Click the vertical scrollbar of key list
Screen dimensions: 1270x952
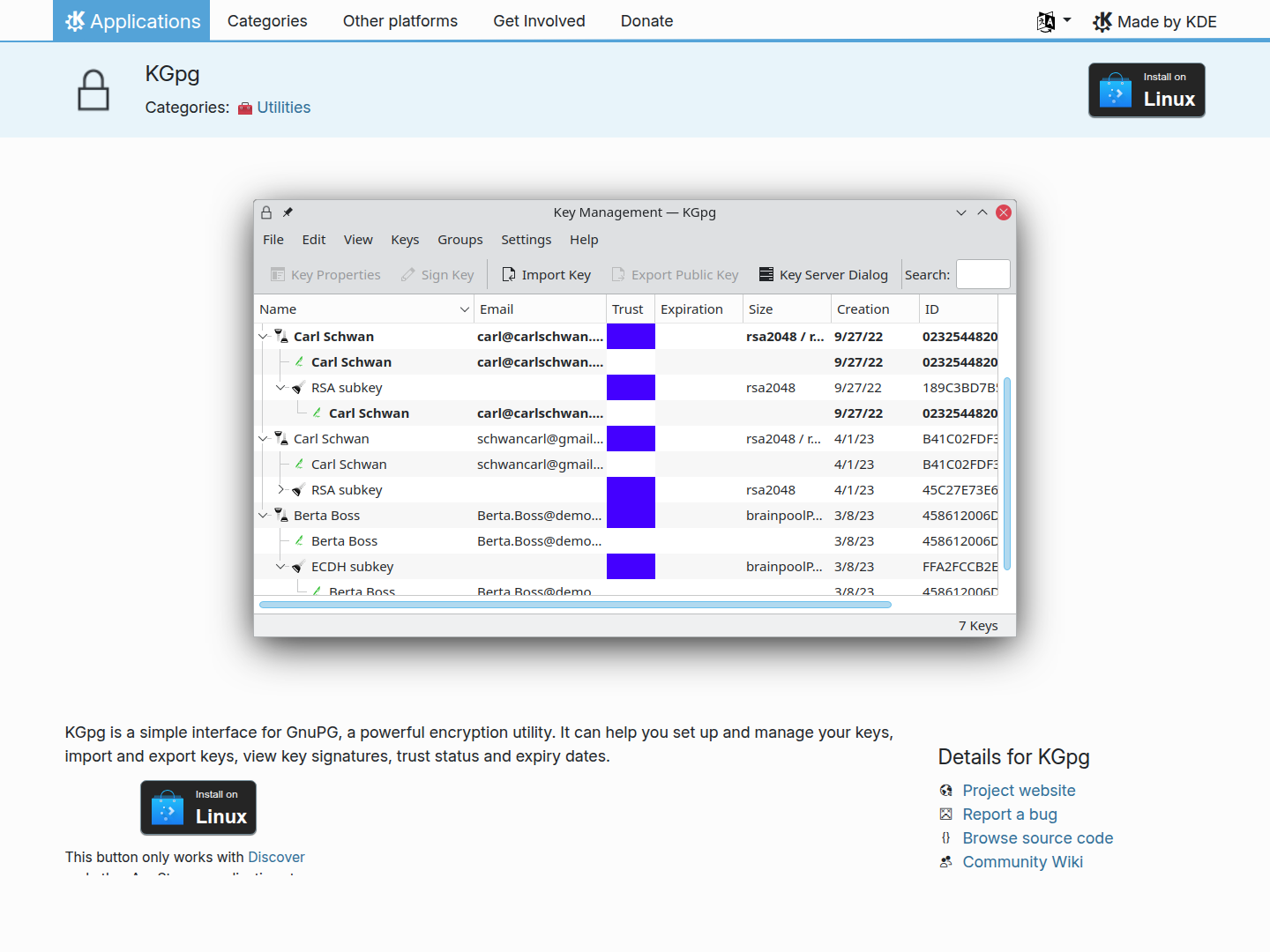click(1007, 473)
